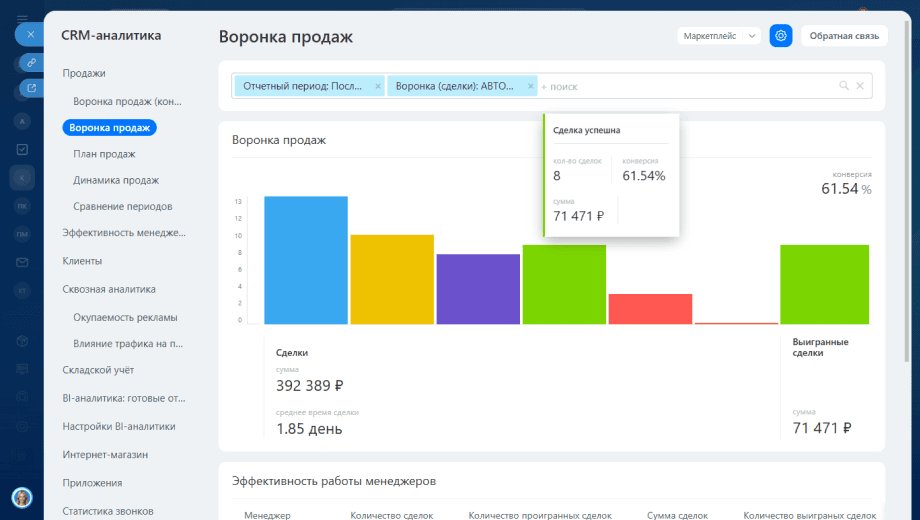
Task: Remove the Воронка (сделки) filter chip
Action: click(530, 86)
